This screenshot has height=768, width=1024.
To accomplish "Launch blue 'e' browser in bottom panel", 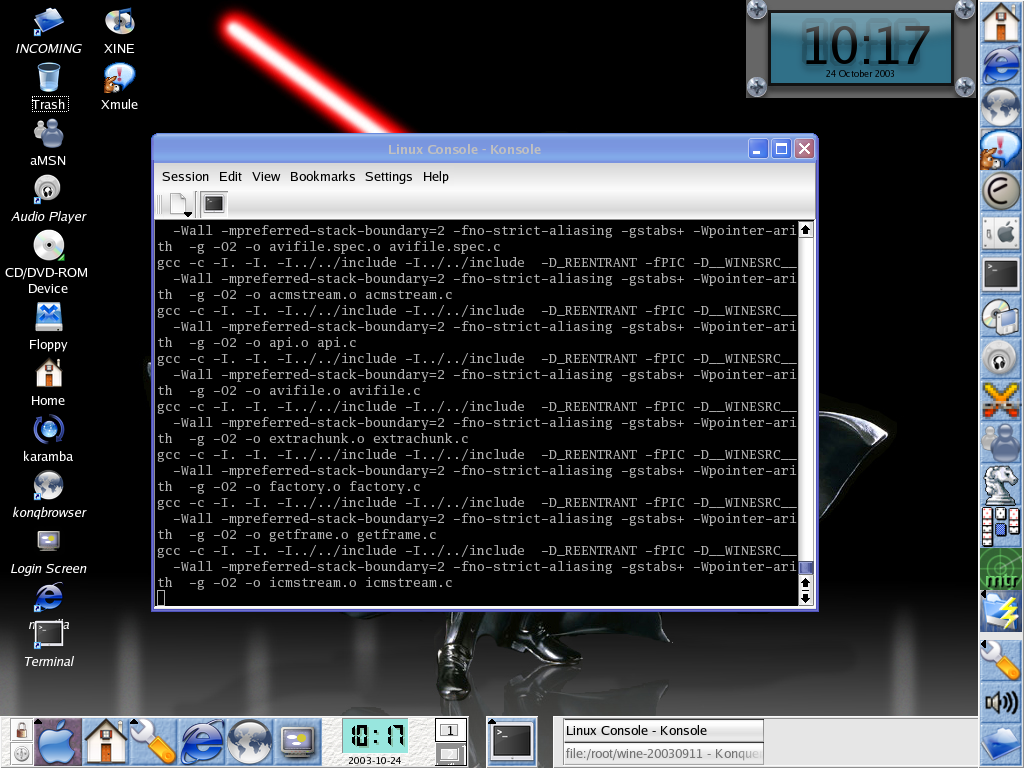I will click(x=202, y=741).
